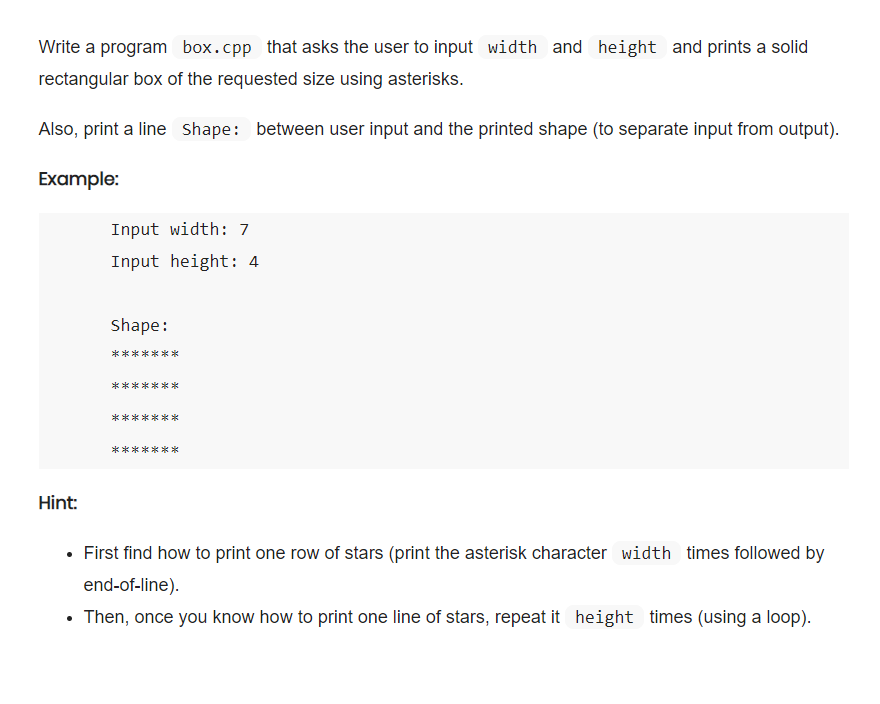
Task: Click the first row of asterisks
Action: [145, 355]
